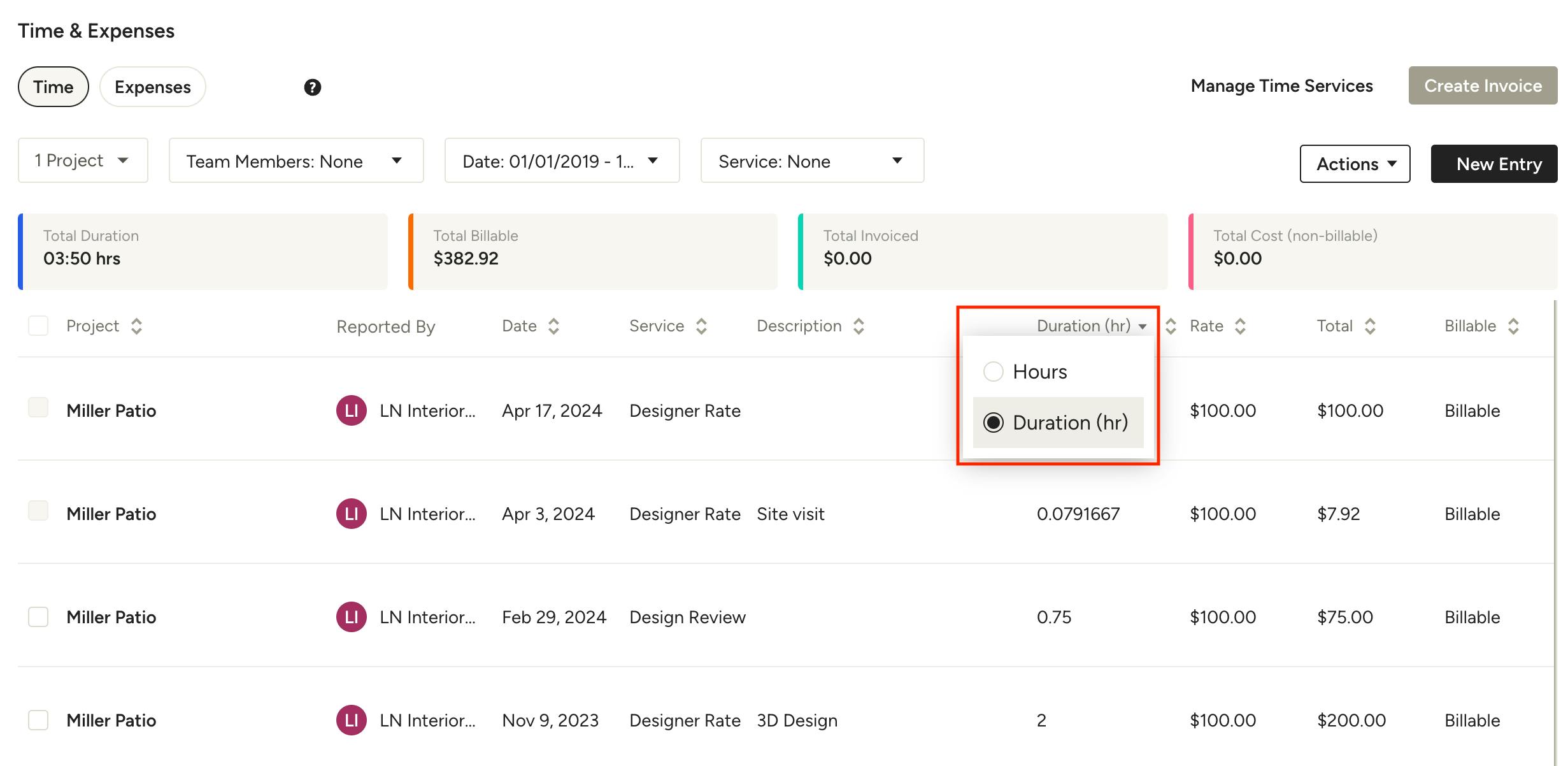The height and width of the screenshot is (766, 1568).
Task: Click the Time & Expenses page heading
Action: coord(96,31)
